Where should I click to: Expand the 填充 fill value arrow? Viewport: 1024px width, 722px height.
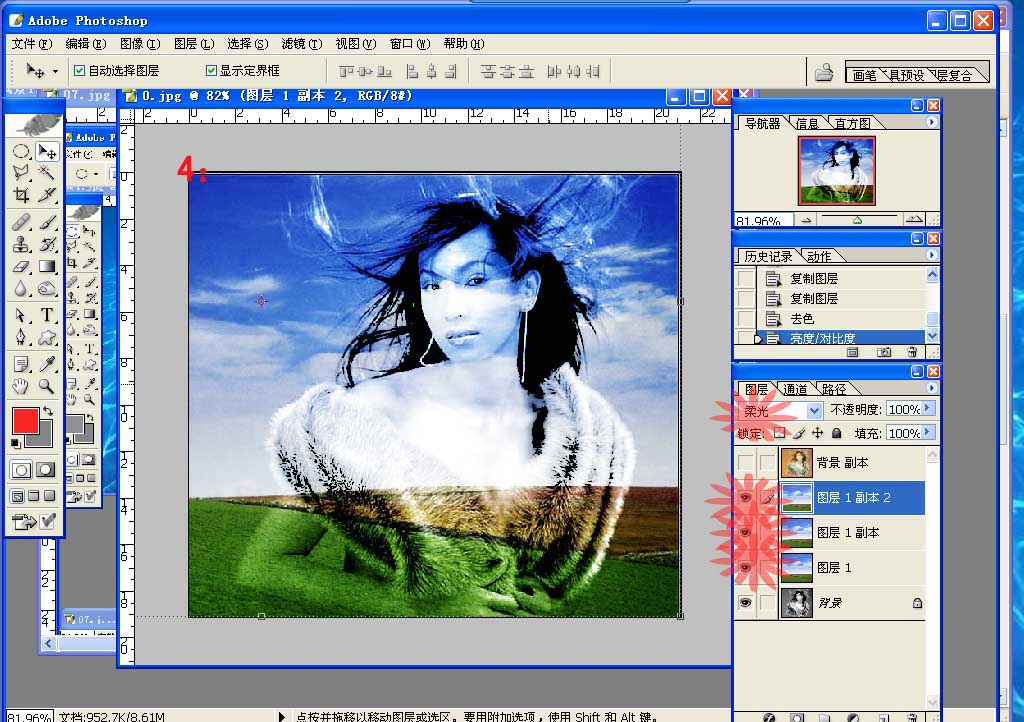[x=930, y=433]
